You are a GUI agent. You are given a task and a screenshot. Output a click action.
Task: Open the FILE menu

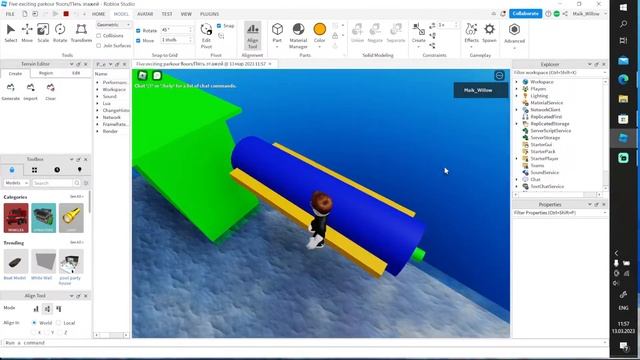click(10, 14)
